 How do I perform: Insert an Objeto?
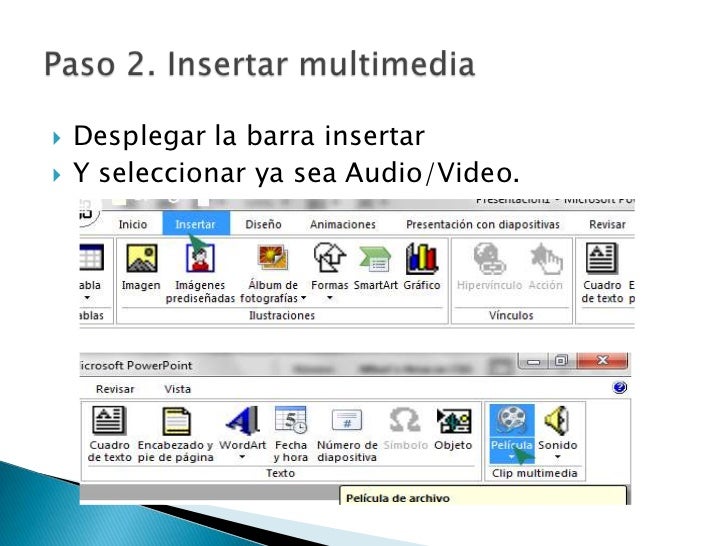(453, 427)
